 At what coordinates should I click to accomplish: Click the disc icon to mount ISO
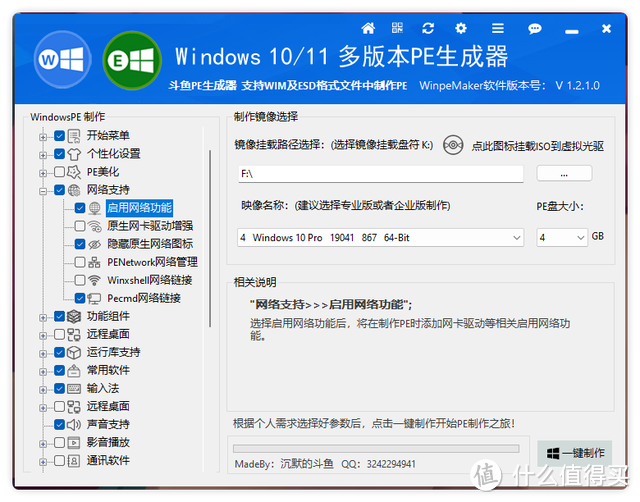point(453,145)
